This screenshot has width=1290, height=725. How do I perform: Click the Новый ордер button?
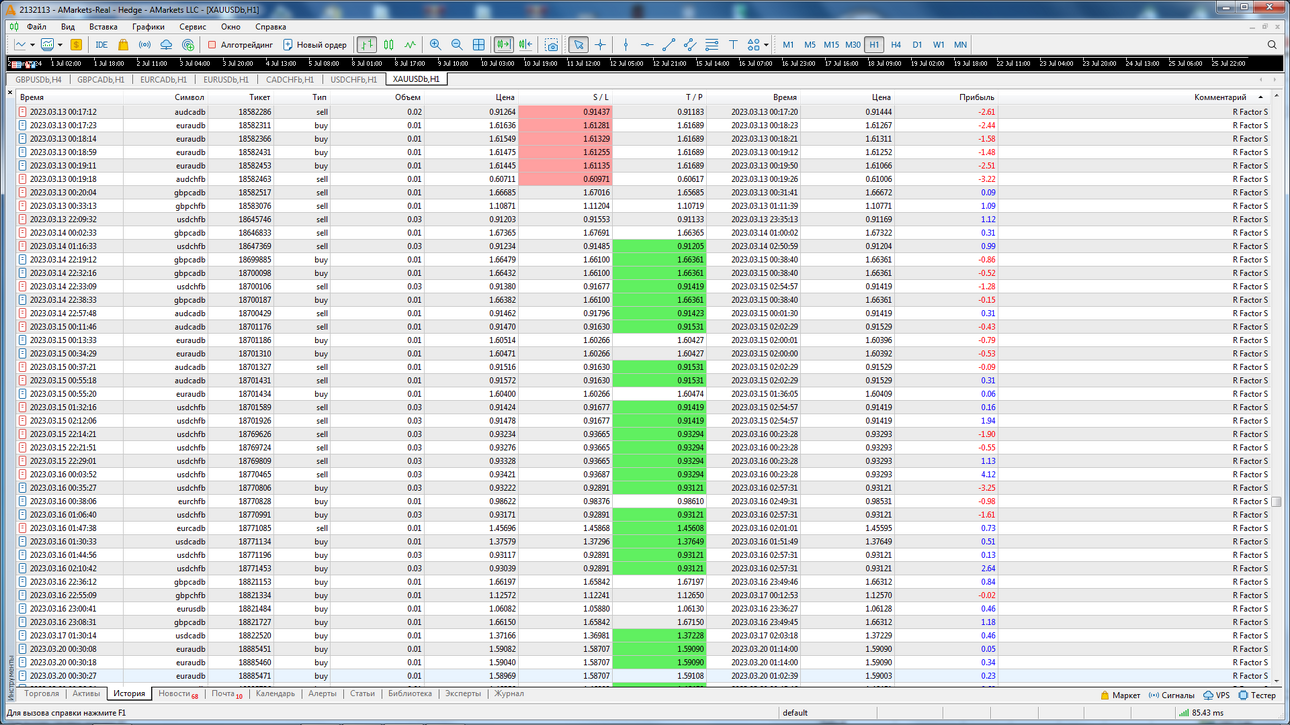[x=315, y=45]
